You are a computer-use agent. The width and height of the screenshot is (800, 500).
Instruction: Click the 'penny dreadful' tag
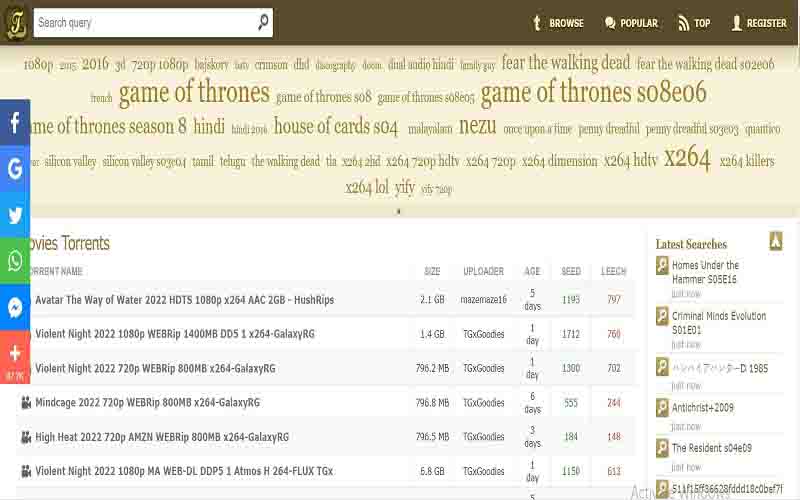pos(609,129)
